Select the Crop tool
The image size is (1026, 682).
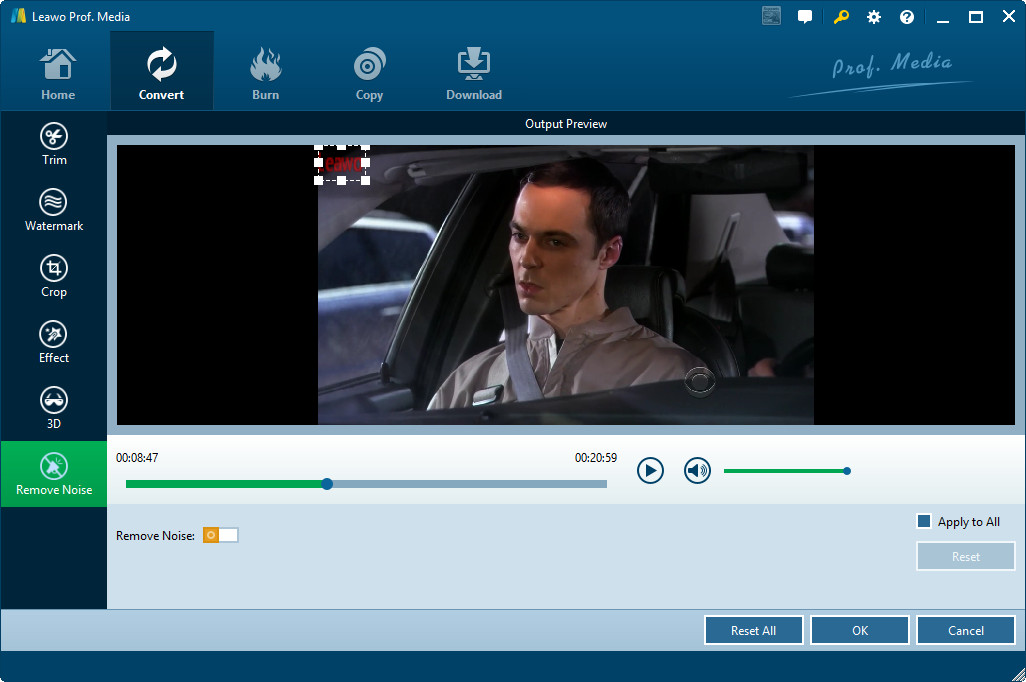(54, 276)
